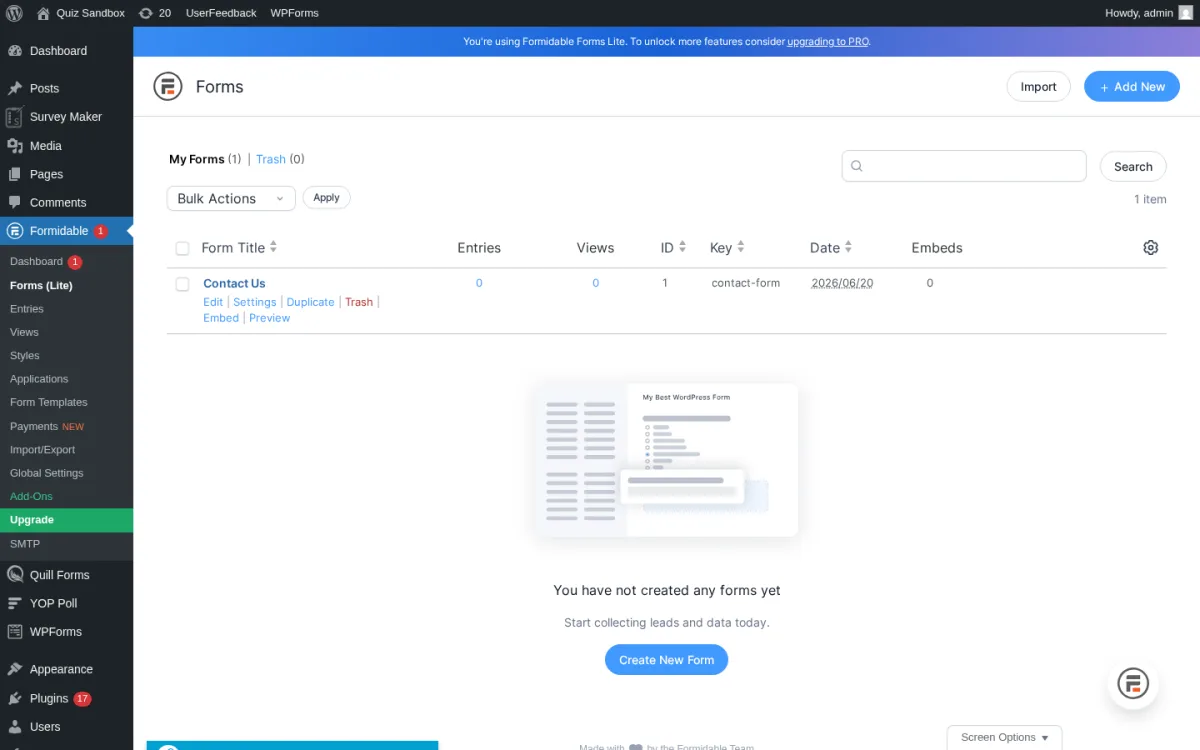1200x750 pixels.
Task: Sort by ID column arrows
Action: tap(682, 247)
